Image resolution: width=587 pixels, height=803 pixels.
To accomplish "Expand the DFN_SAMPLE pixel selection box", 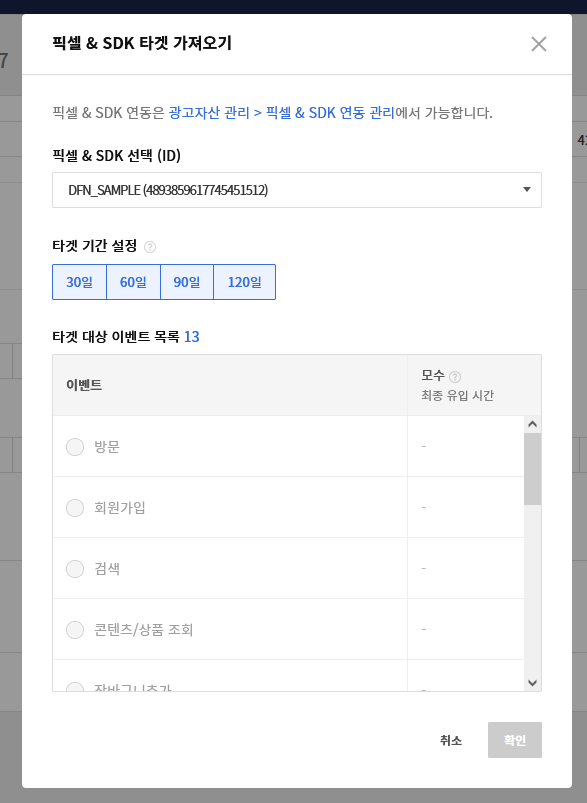I will pyautogui.click(x=297, y=190).
